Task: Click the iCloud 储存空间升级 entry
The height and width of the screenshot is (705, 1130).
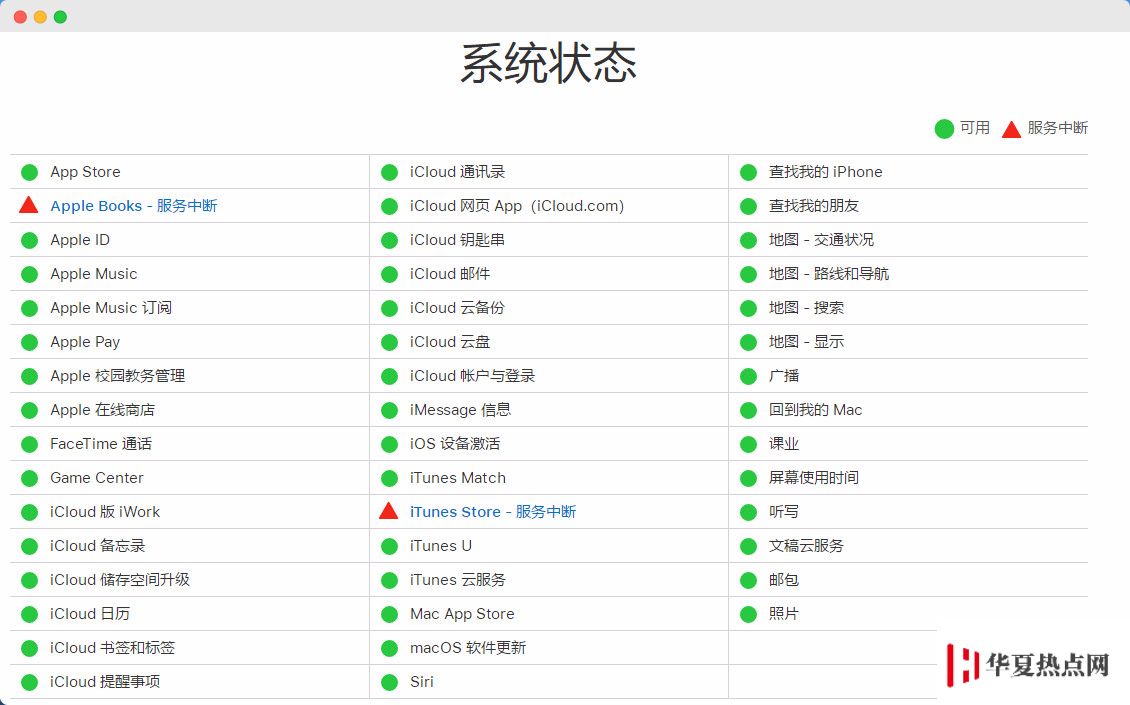Action: 120,580
